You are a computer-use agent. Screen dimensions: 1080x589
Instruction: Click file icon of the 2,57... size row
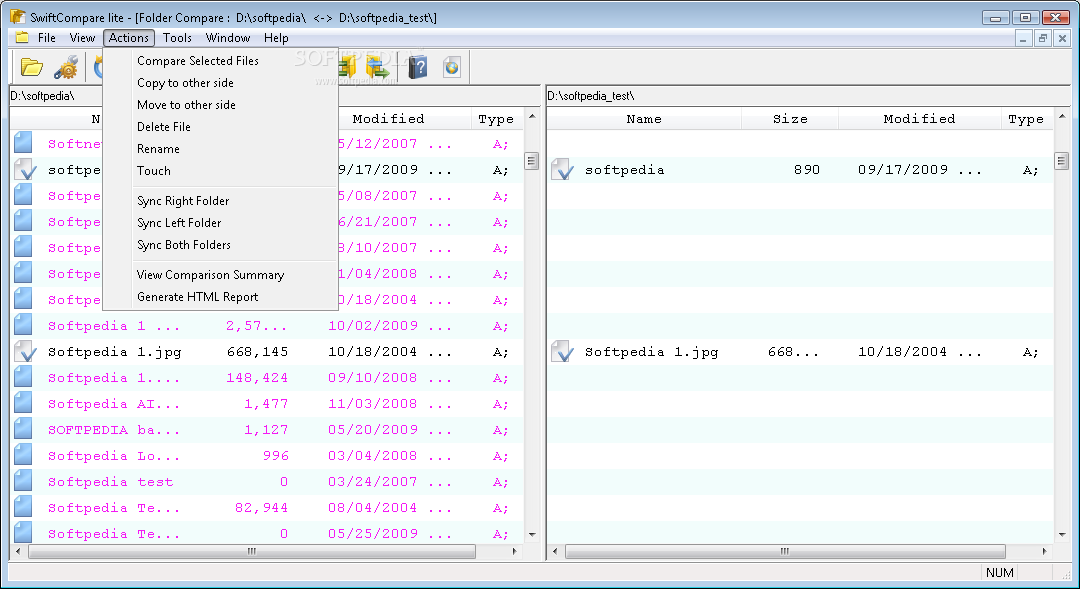click(23, 325)
